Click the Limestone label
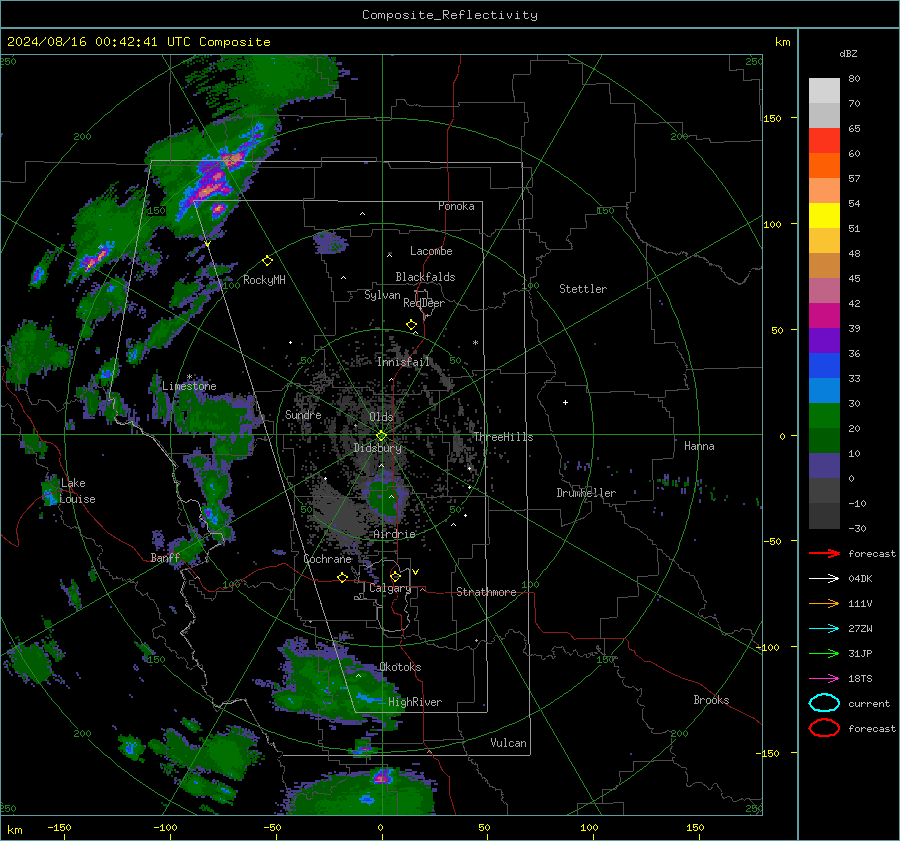 [189, 386]
